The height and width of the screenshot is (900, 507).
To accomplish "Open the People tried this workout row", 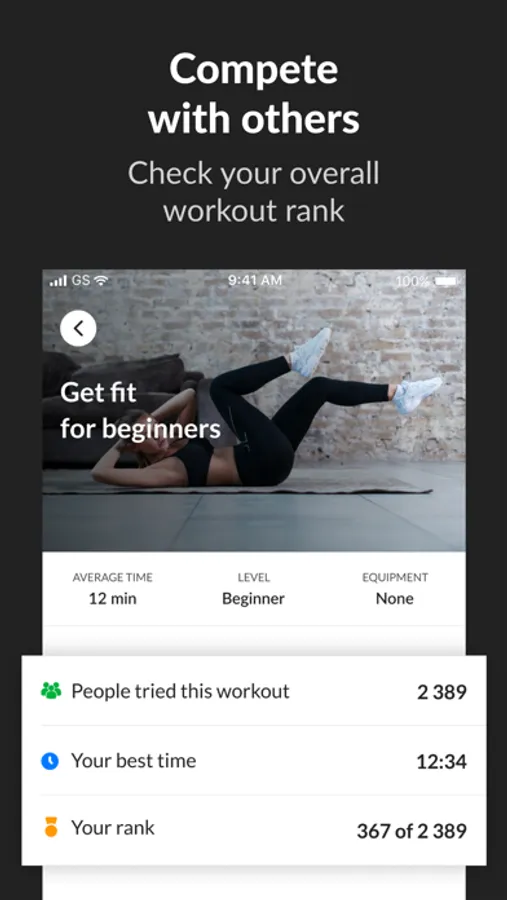I will point(254,691).
